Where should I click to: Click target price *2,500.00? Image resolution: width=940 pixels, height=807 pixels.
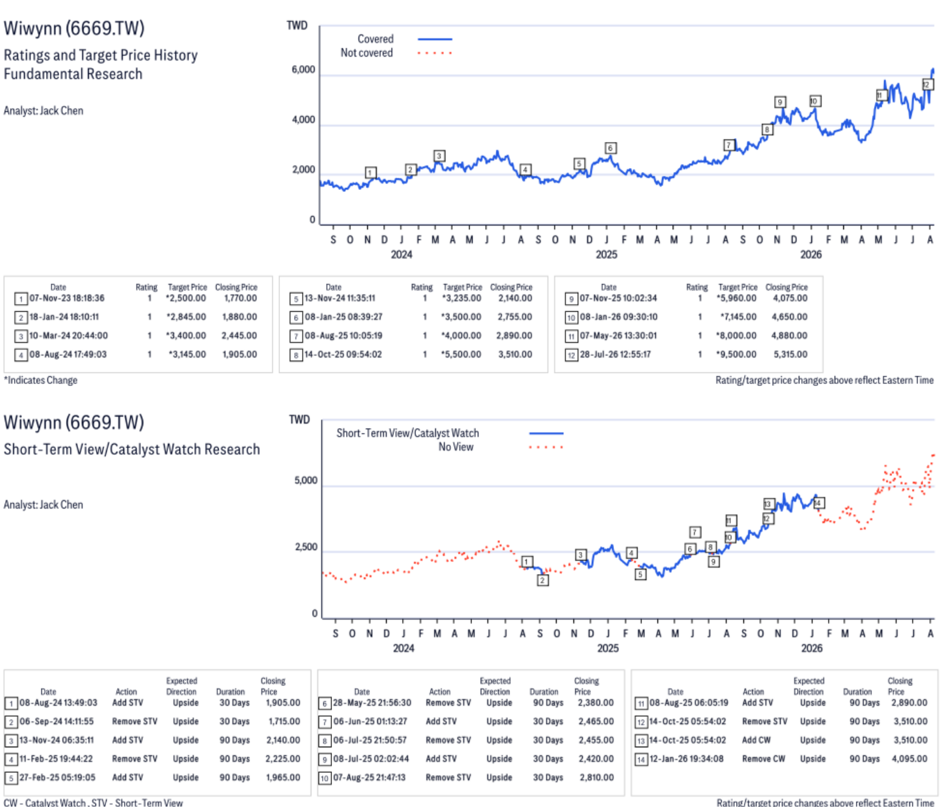(186, 298)
